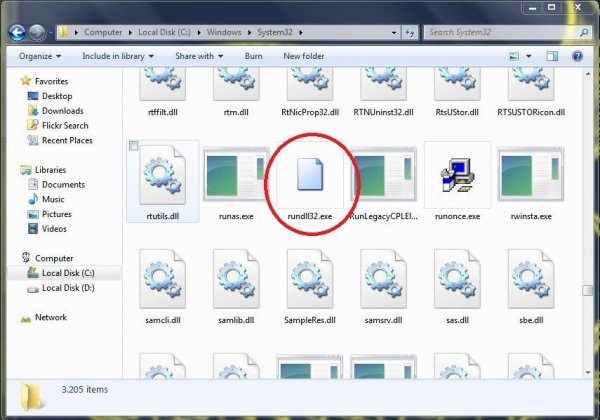Viewport: 600px width, 420px height.
Task: Select the samsrv.dll file icon
Action: (x=383, y=279)
